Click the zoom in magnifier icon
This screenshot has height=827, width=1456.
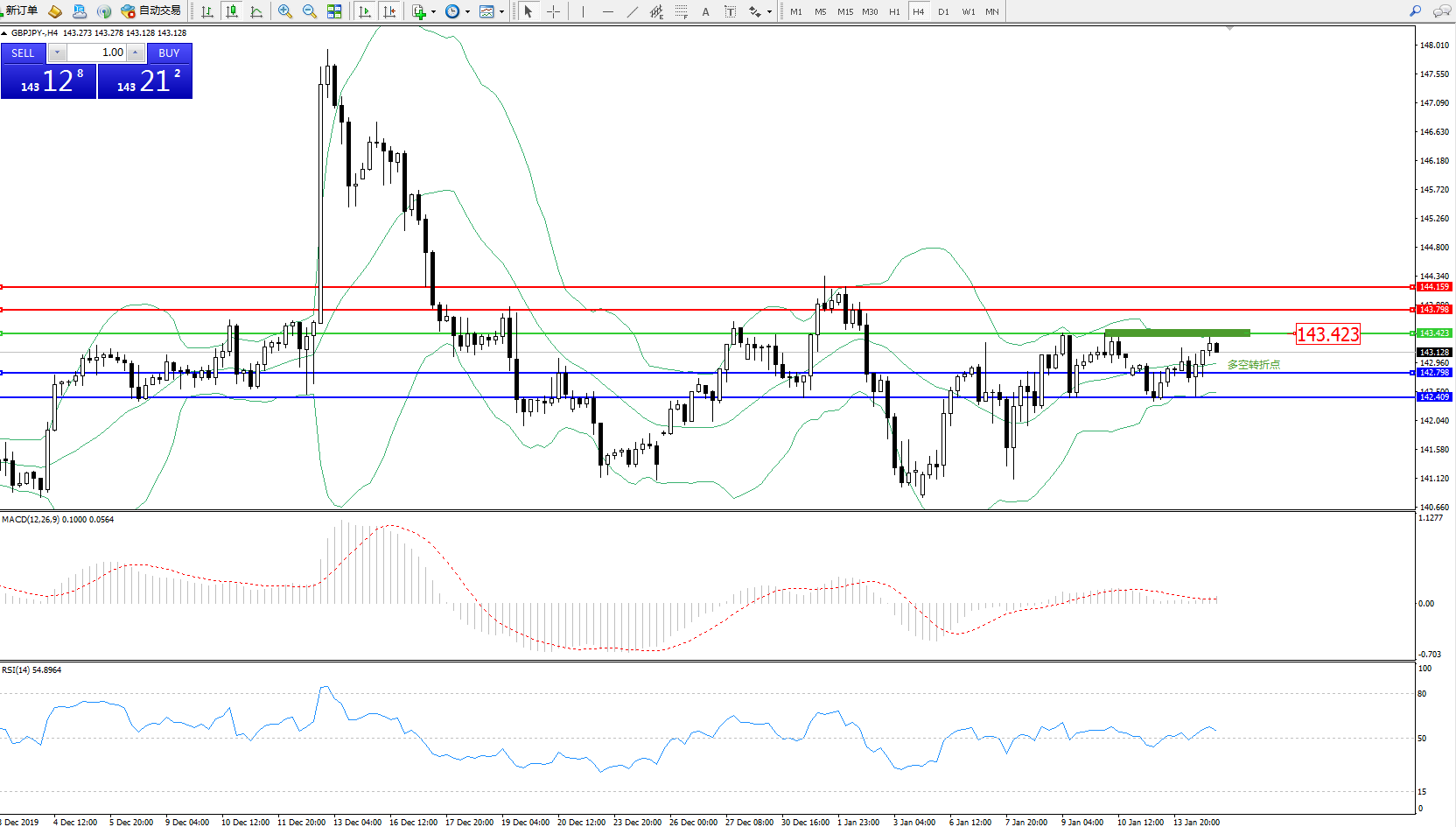pos(284,11)
